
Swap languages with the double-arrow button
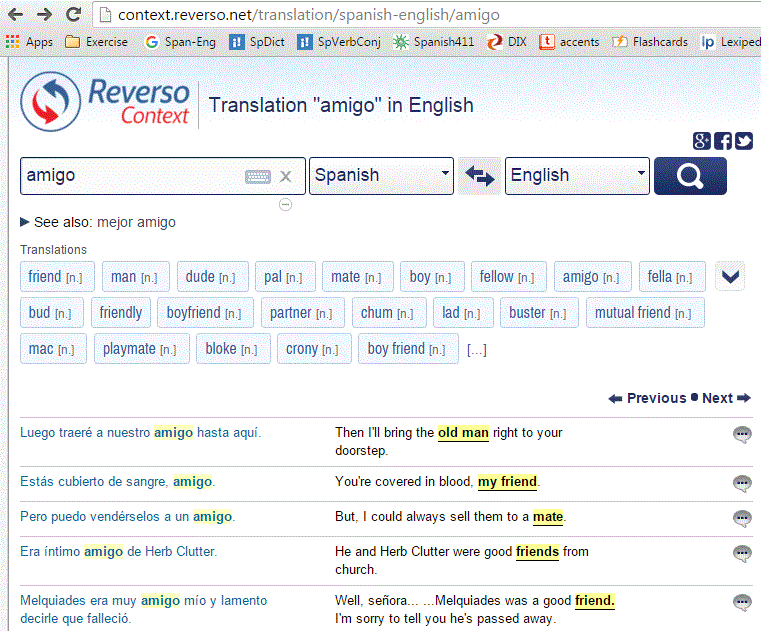pyautogui.click(x=480, y=176)
